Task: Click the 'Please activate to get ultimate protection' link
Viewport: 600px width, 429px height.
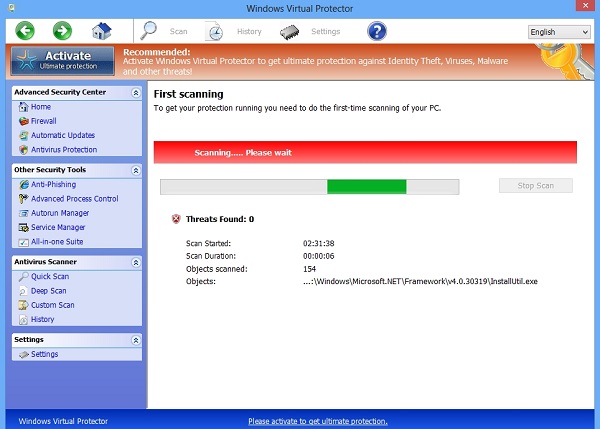Action: [318, 421]
